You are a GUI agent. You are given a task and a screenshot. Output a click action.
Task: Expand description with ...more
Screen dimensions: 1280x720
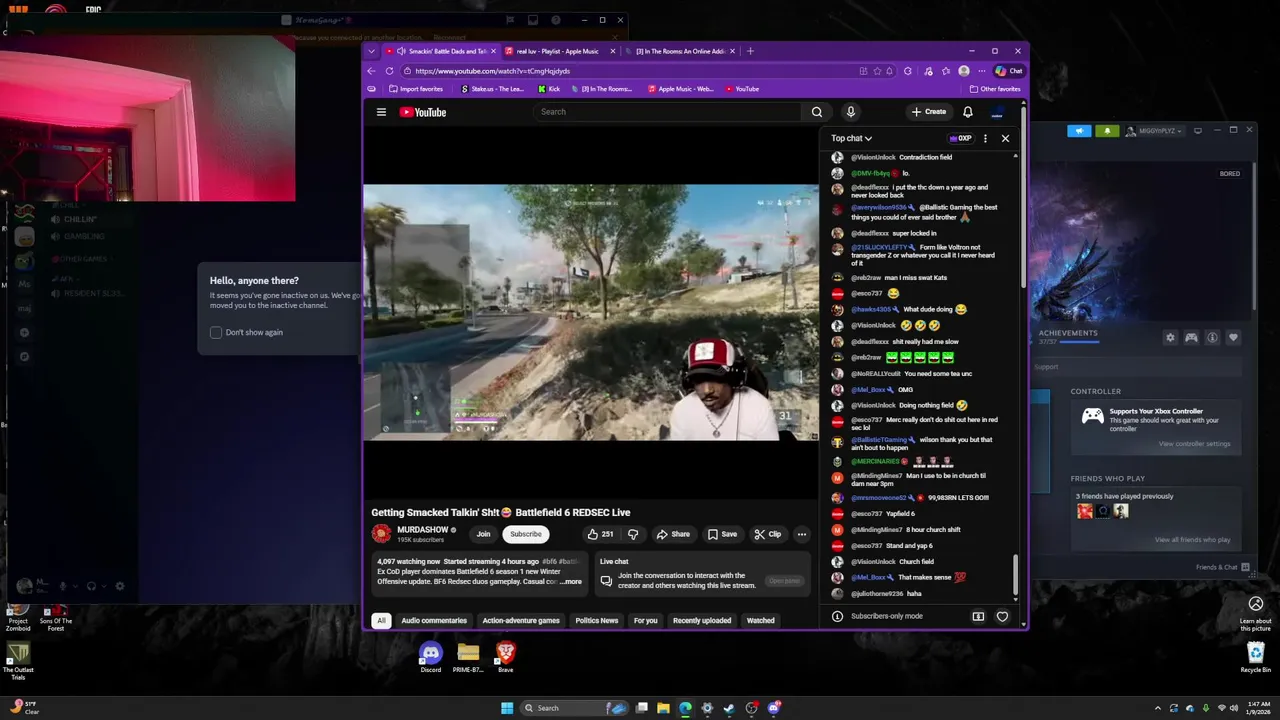(x=571, y=581)
